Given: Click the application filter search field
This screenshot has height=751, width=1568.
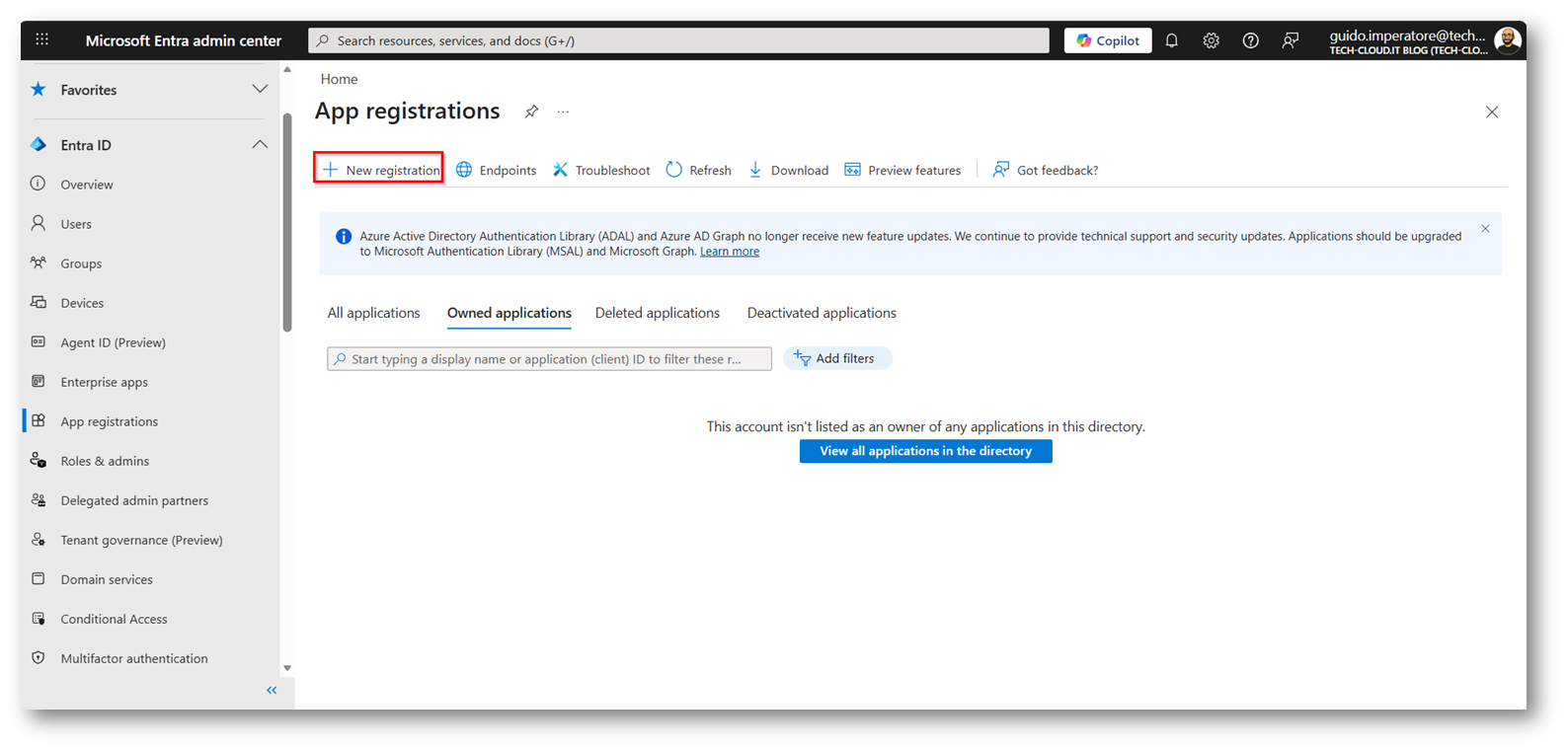Looking at the screenshot, I should click(549, 359).
